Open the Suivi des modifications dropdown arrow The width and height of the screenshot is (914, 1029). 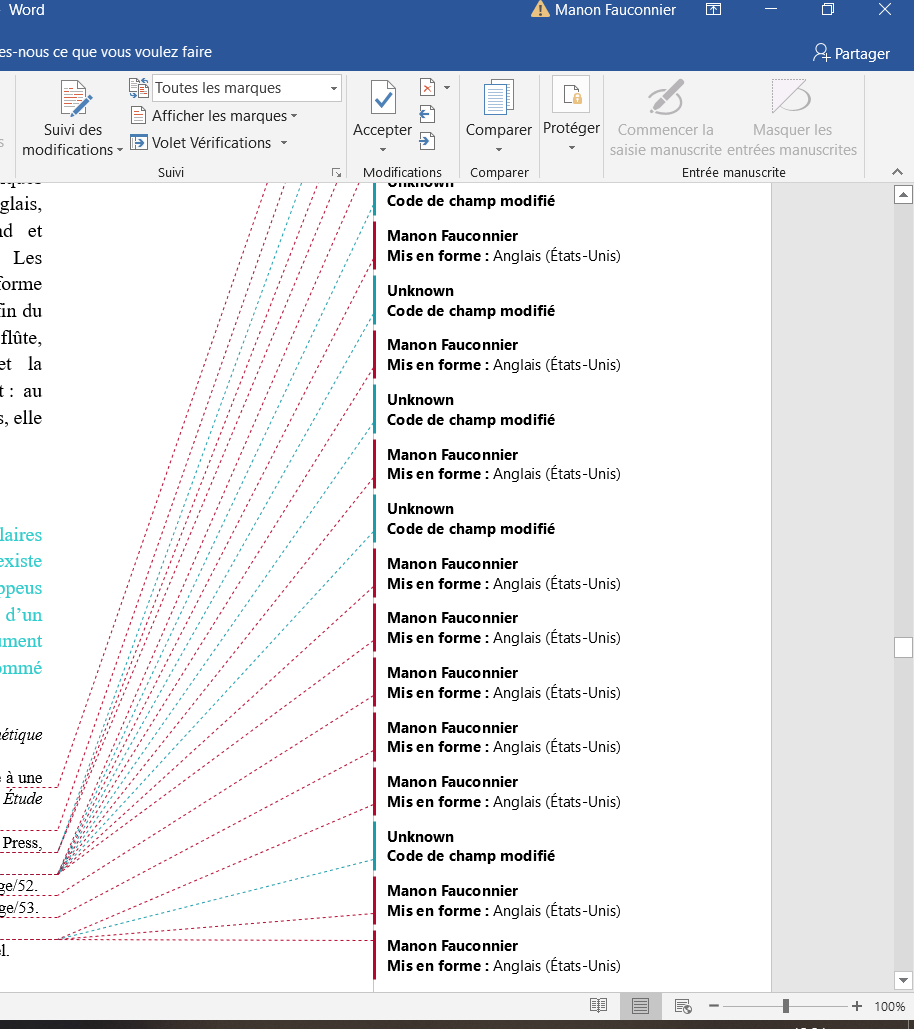[119, 150]
